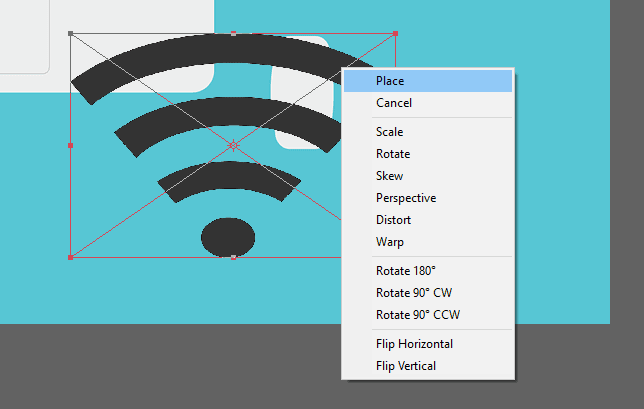Image resolution: width=644 pixels, height=409 pixels.
Task: Choose Flip Vertical
Action: pyautogui.click(x=428, y=366)
